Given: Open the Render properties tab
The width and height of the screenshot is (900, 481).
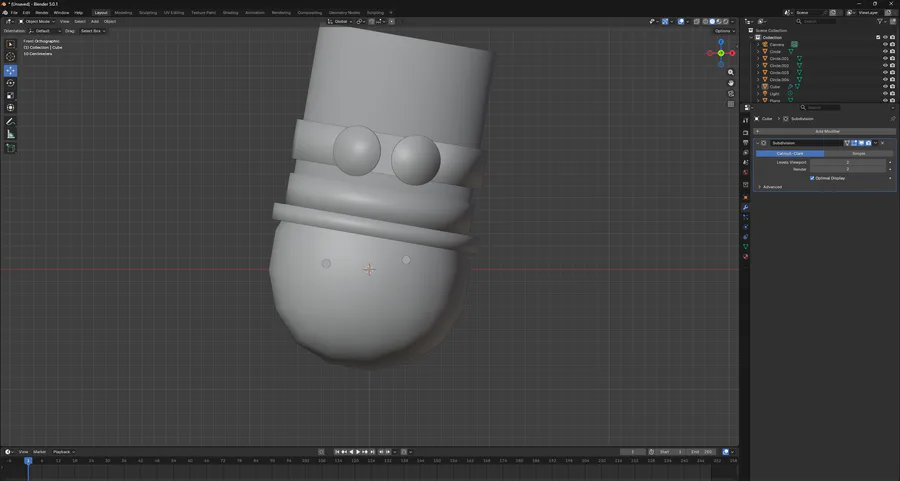Looking at the screenshot, I should pyautogui.click(x=746, y=133).
